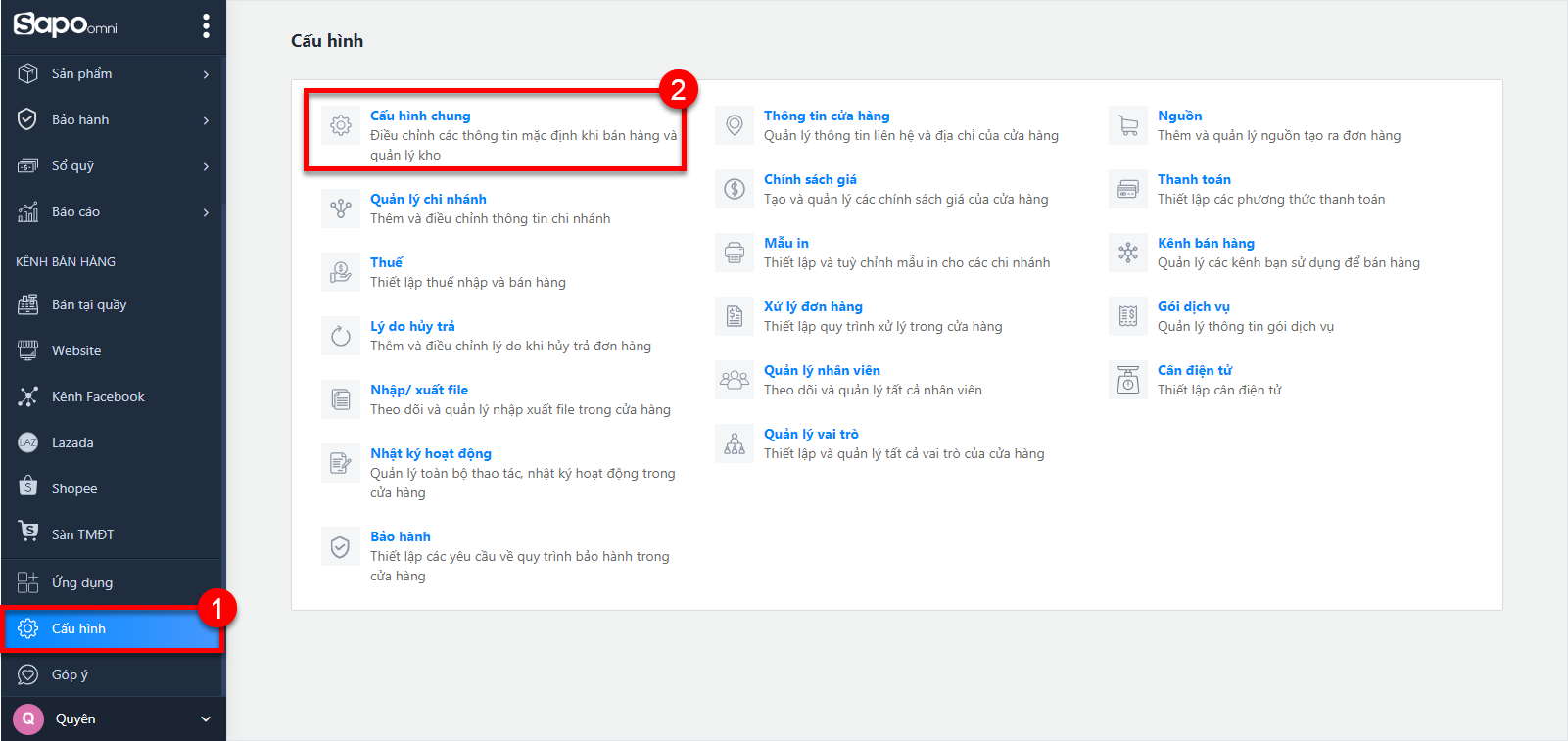Click the Quản lý vai trò hierarchy icon
The width and height of the screenshot is (1568, 741).
click(735, 443)
